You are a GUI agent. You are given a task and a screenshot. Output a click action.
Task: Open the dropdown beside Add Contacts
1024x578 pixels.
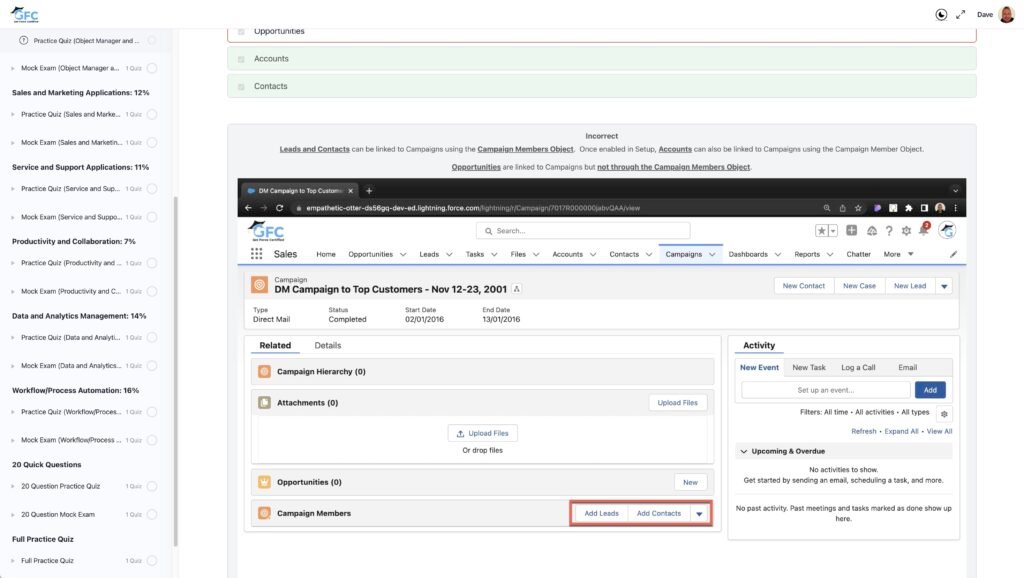(x=699, y=514)
